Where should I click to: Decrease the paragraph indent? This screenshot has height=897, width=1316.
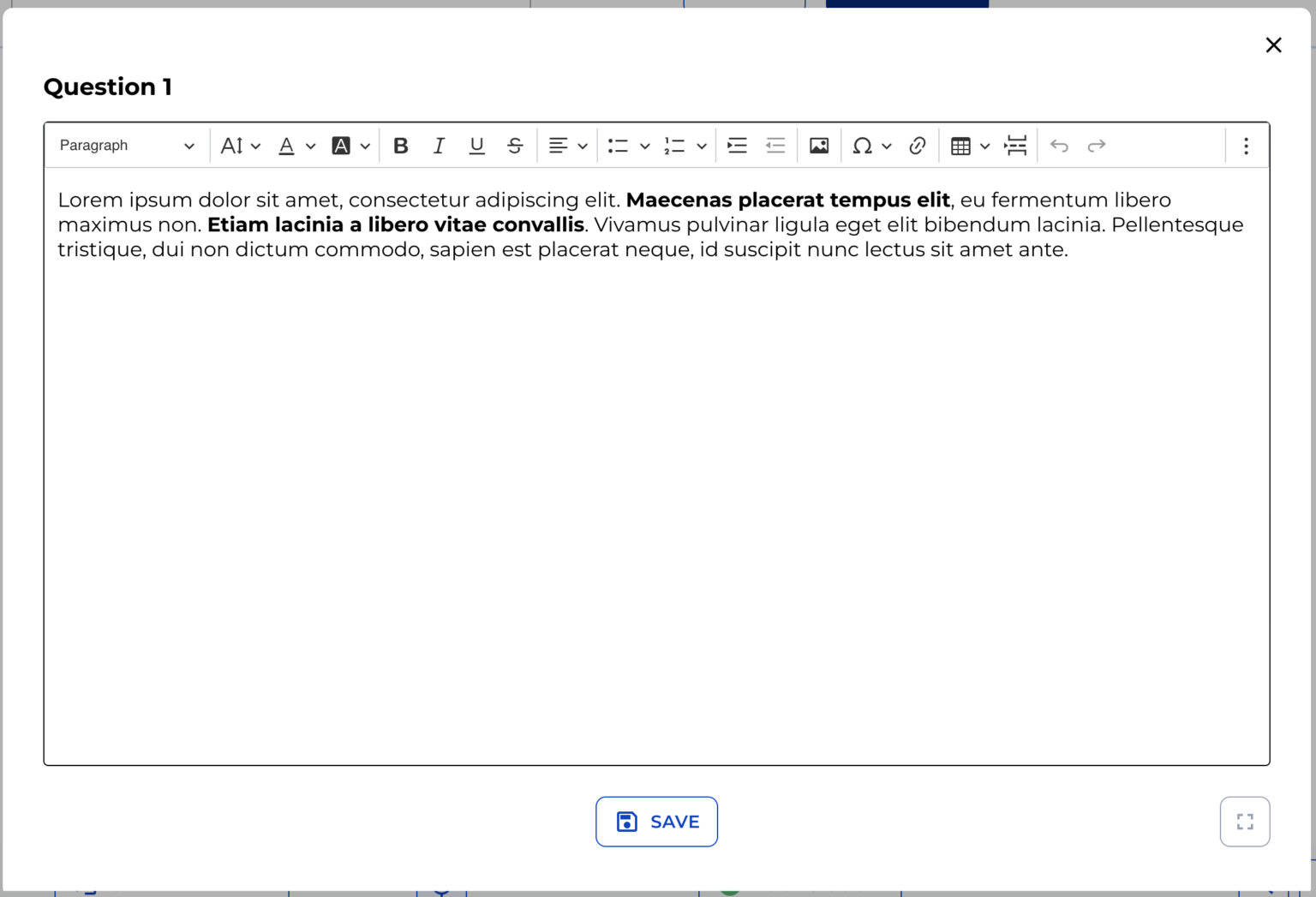(775, 146)
